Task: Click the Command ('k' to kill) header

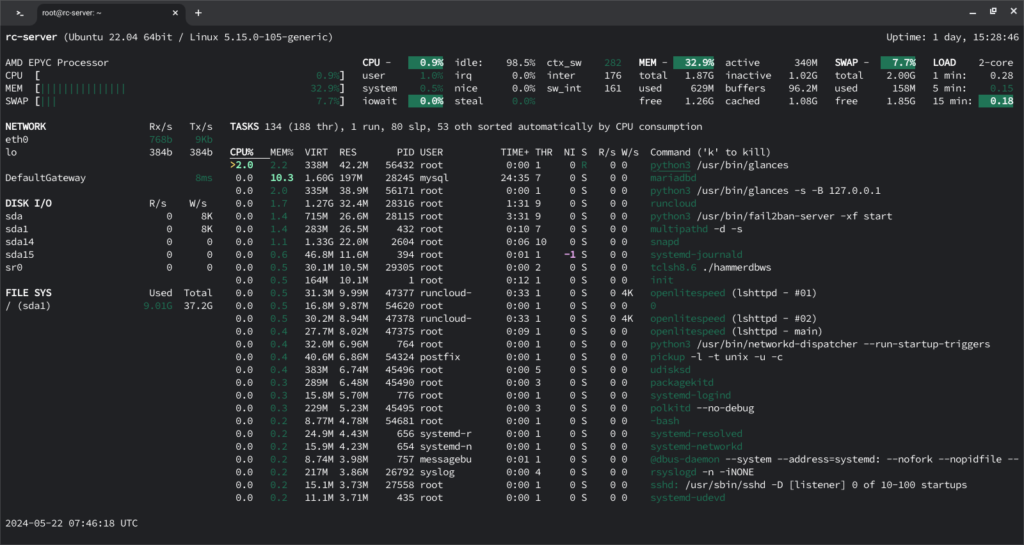Action: tap(711, 153)
